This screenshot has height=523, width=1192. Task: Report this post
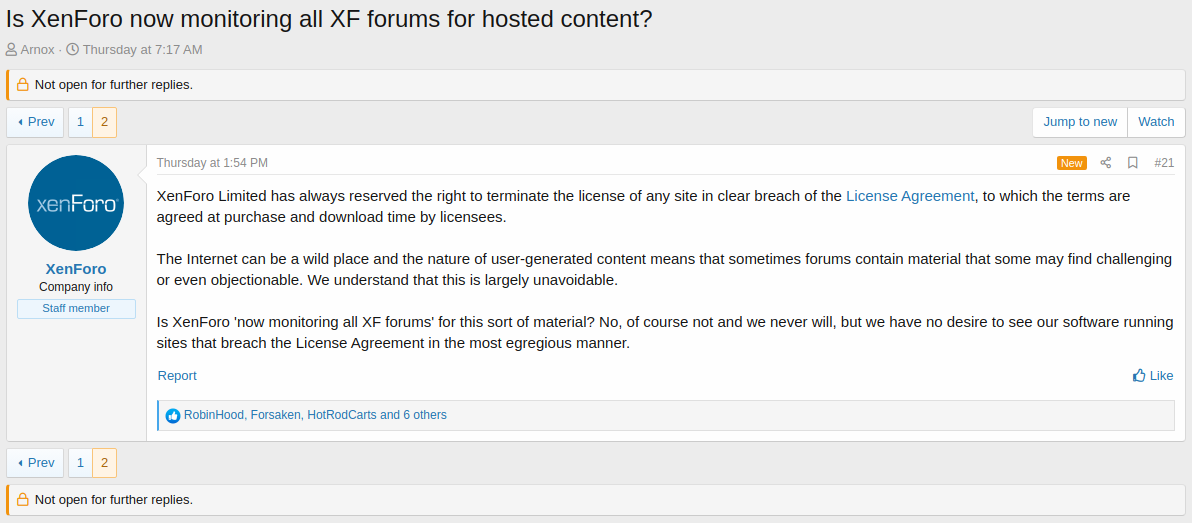click(x=177, y=376)
